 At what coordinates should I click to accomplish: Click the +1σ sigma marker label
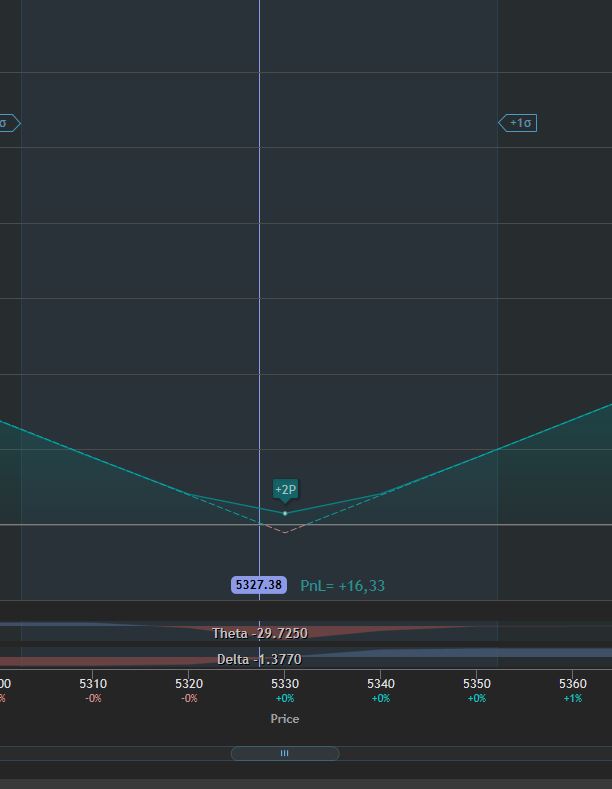517,123
